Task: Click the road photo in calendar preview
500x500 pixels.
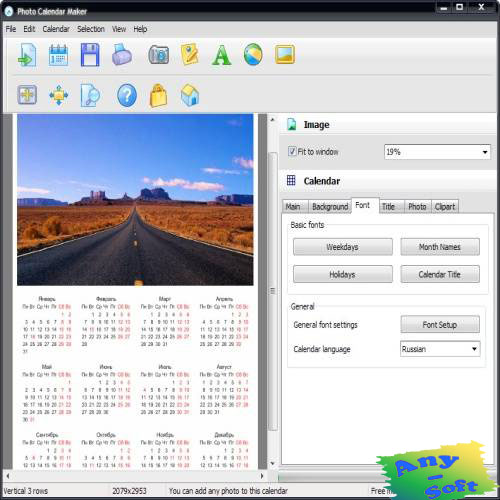Action: coord(135,200)
